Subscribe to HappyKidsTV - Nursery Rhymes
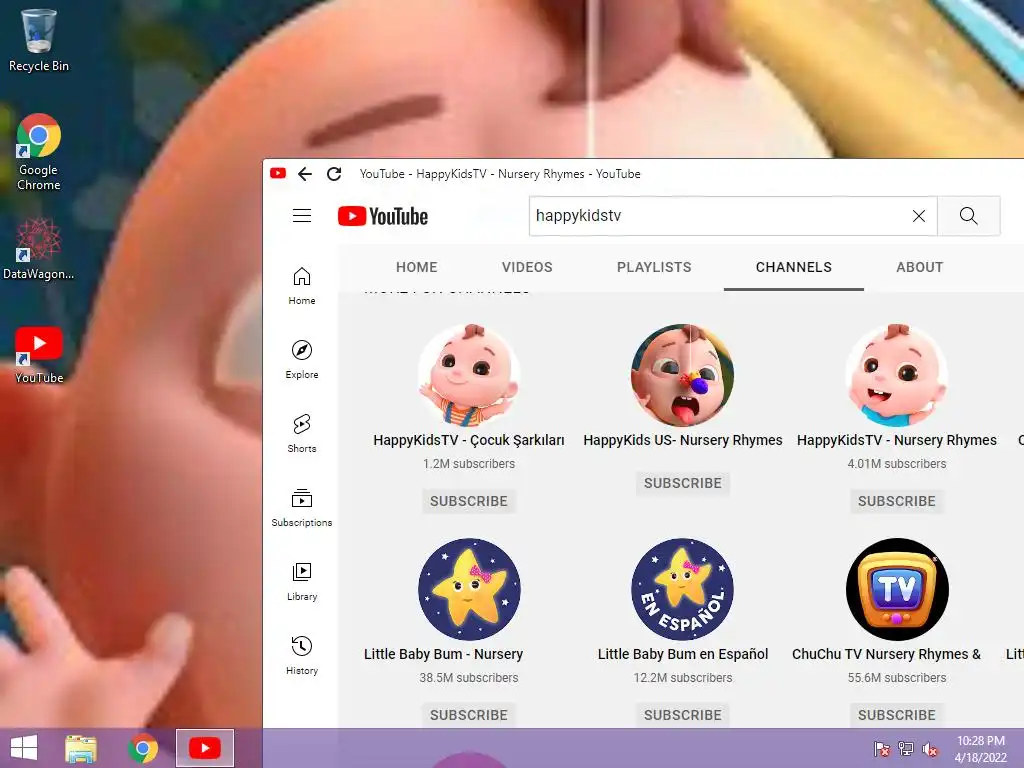1024x768 pixels. [x=897, y=501]
